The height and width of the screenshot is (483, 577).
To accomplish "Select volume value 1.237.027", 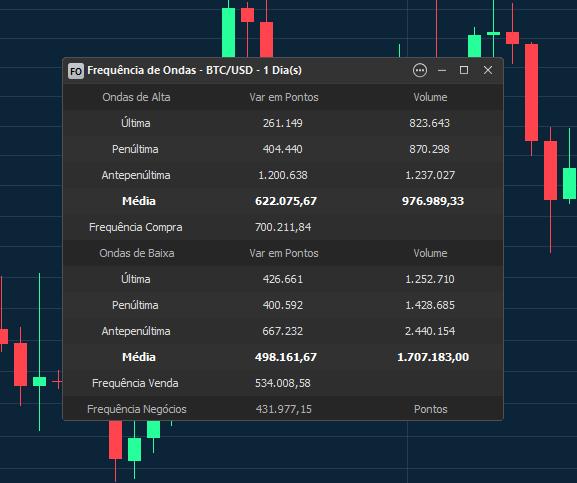I will point(430,175).
